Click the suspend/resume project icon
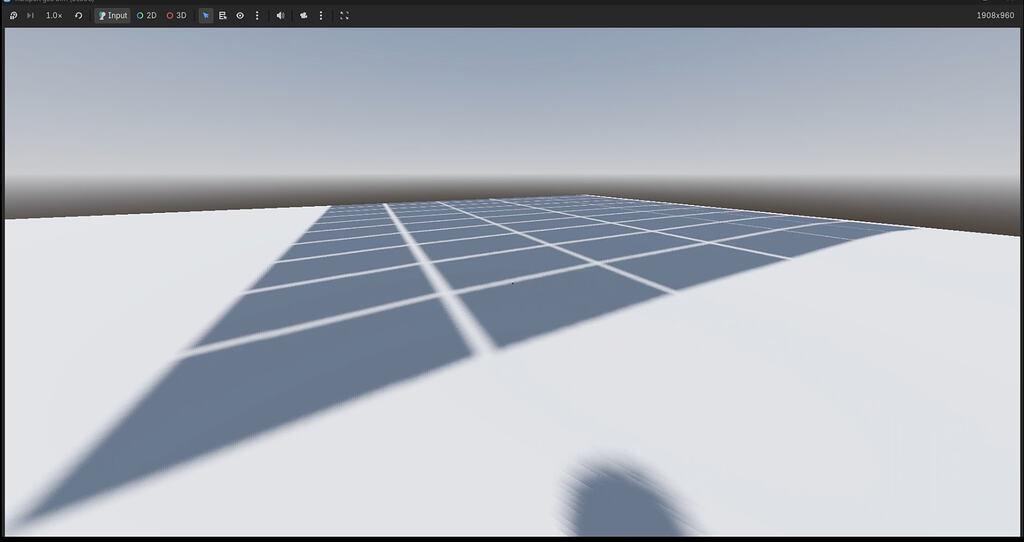The image size is (1024, 542). tap(13, 16)
